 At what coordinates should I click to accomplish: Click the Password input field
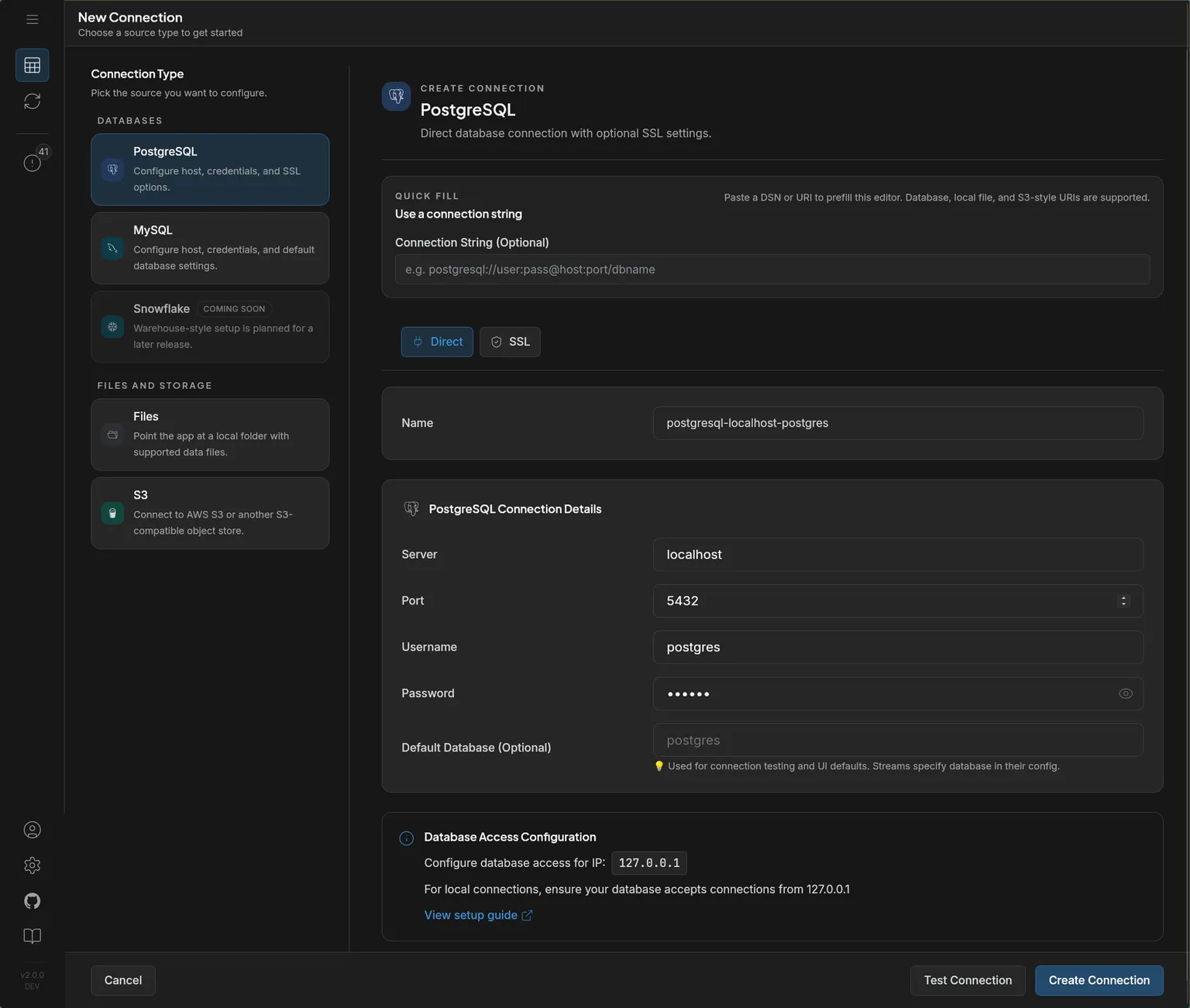[898, 693]
